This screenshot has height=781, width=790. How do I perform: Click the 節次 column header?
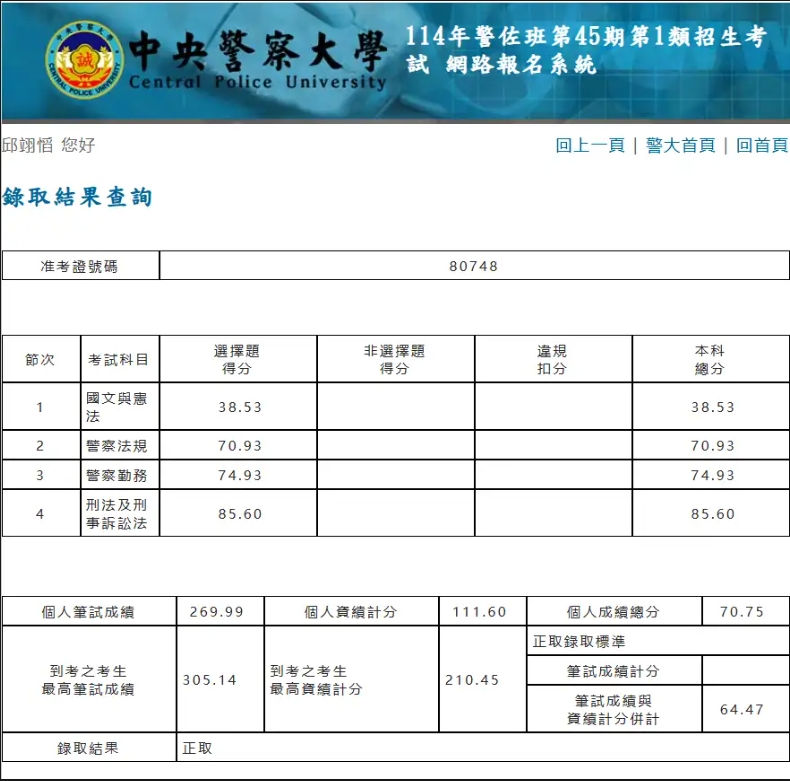(41, 359)
